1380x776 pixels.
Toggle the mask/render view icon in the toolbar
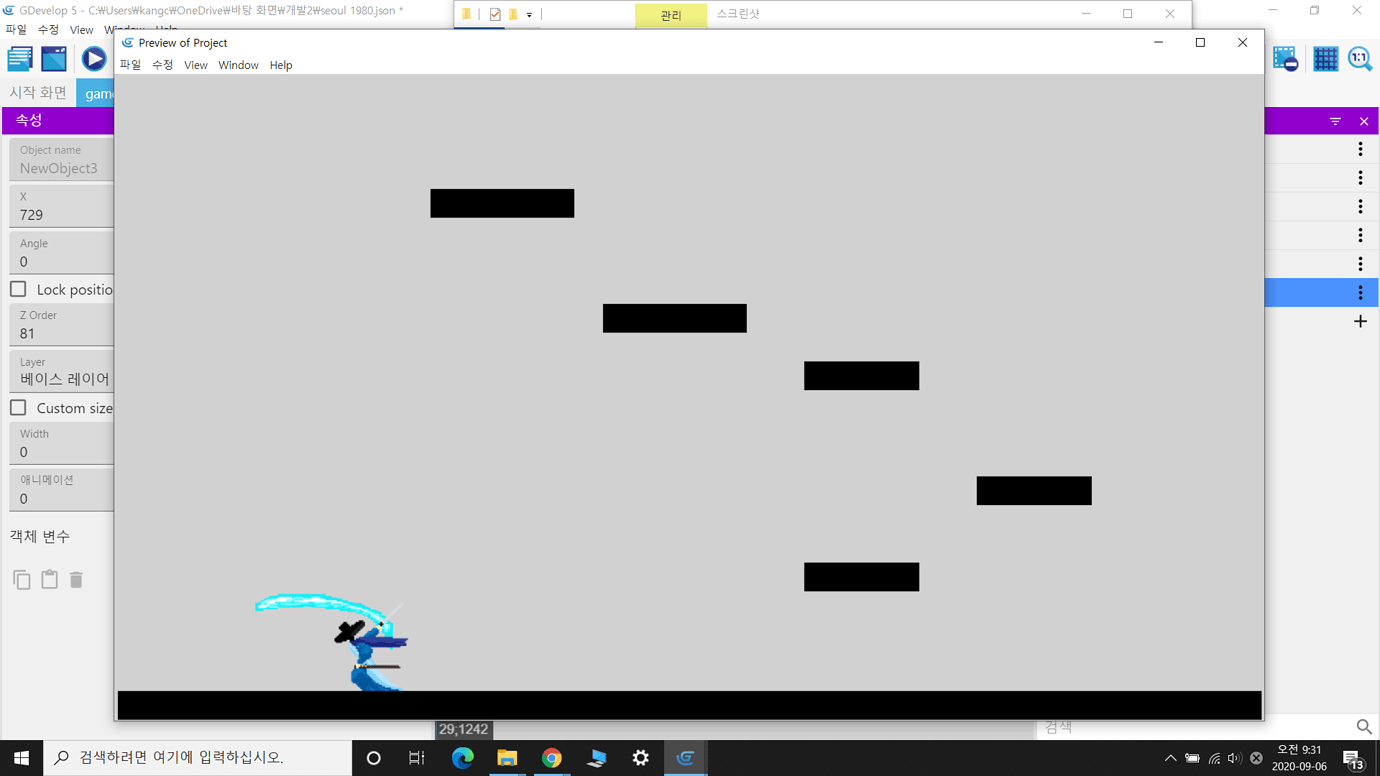1286,58
